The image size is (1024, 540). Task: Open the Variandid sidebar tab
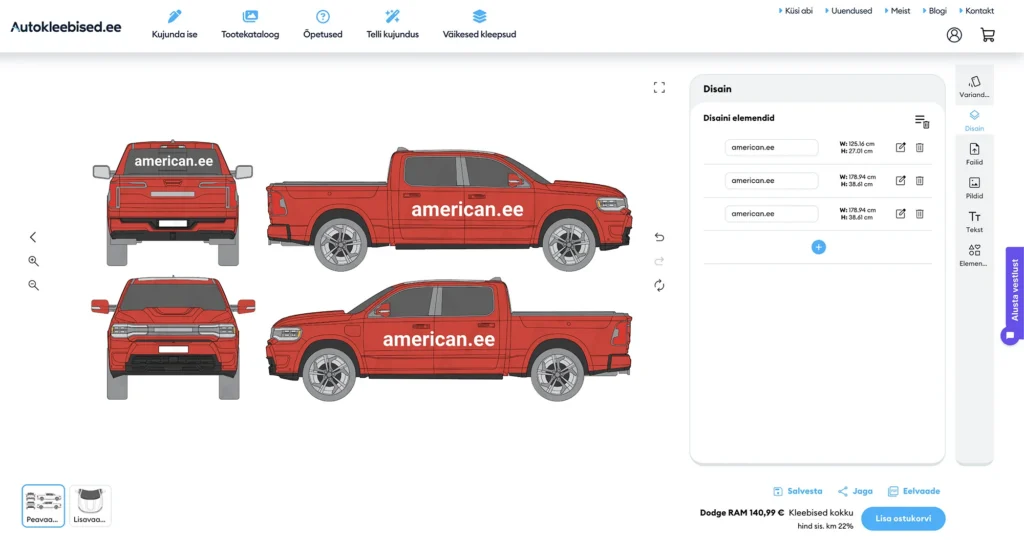pyautogui.click(x=974, y=86)
